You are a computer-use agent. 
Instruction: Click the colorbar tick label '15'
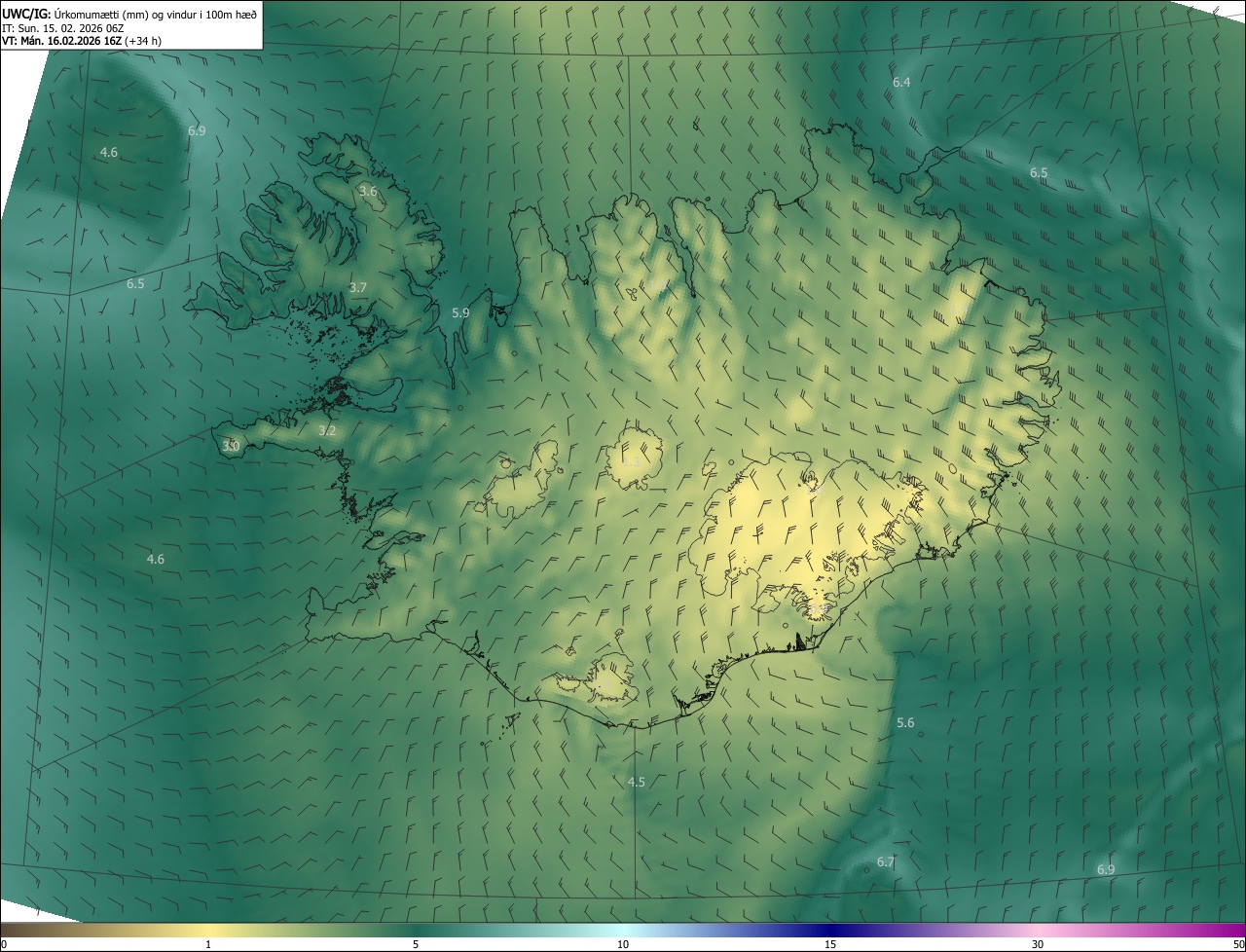point(830,944)
